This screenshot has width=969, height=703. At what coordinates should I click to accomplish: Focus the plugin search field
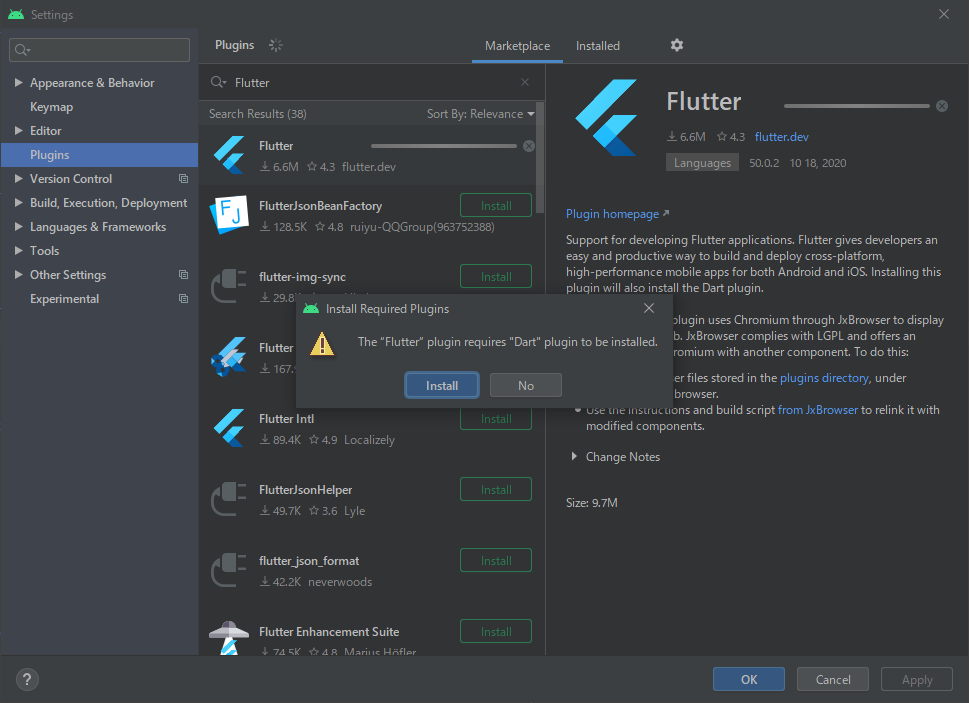click(x=371, y=83)
